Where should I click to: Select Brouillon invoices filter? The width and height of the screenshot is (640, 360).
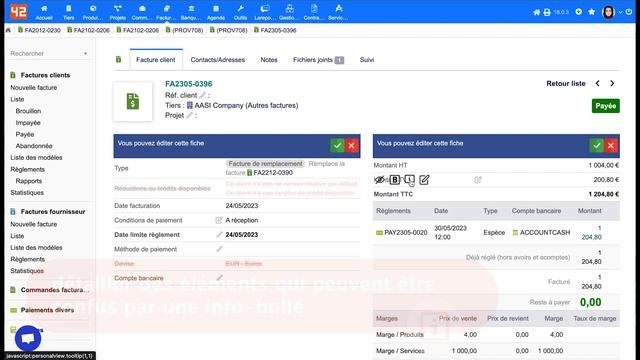click(28, 111)
